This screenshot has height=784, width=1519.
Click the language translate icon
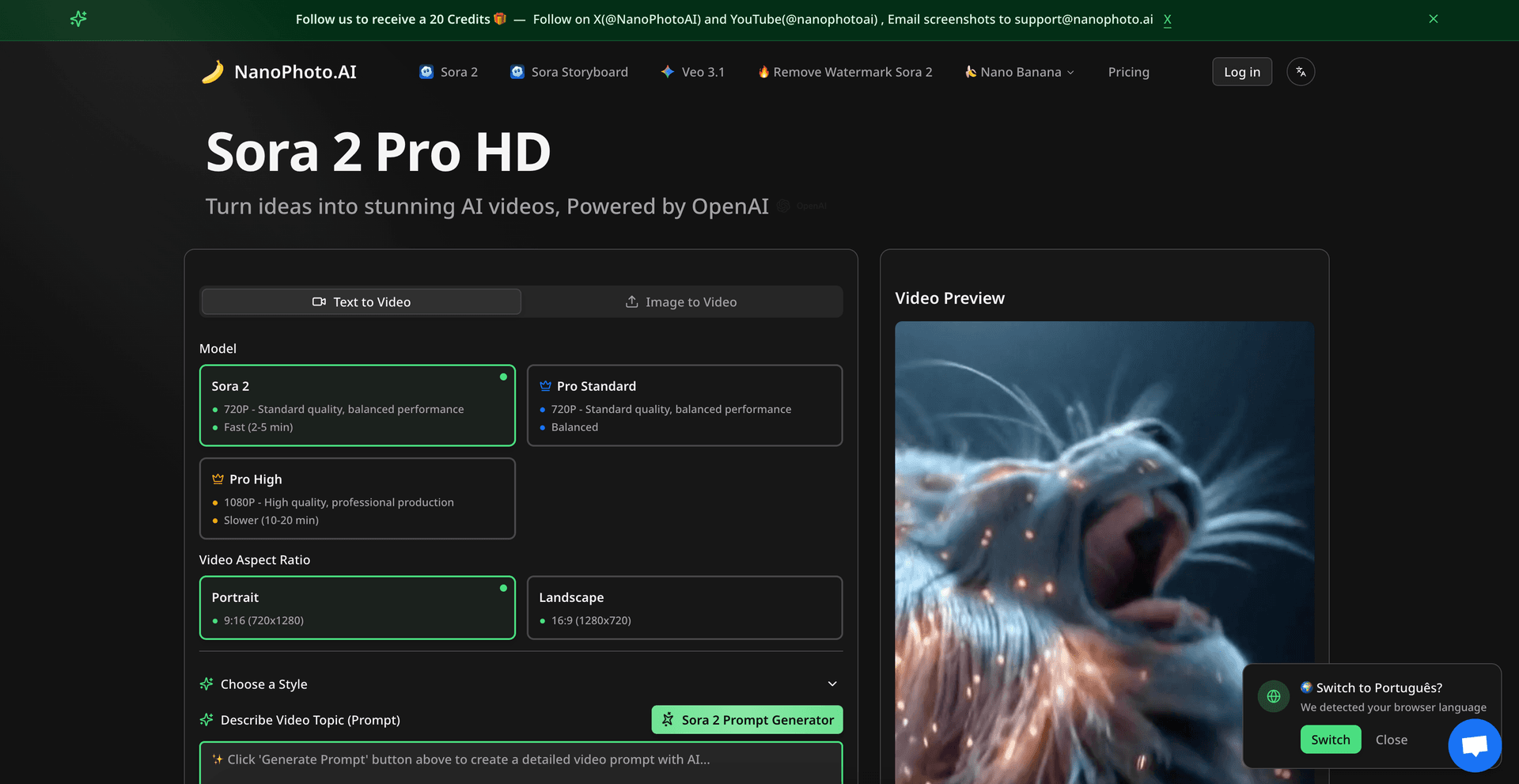1301,72
